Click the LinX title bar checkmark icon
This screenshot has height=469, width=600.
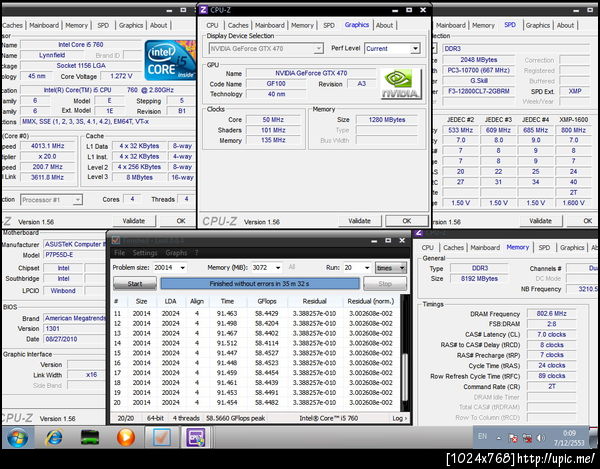[115, 240]
